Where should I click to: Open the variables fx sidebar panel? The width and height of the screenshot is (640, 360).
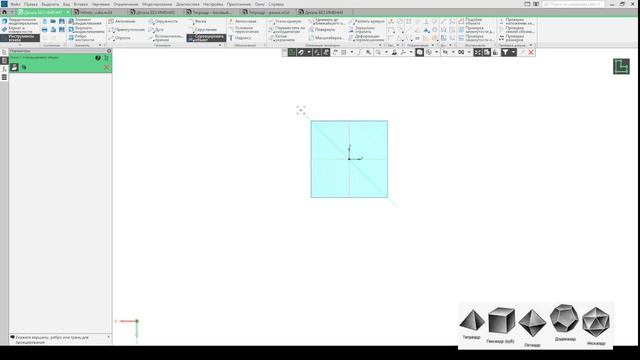tap(4, 69)
